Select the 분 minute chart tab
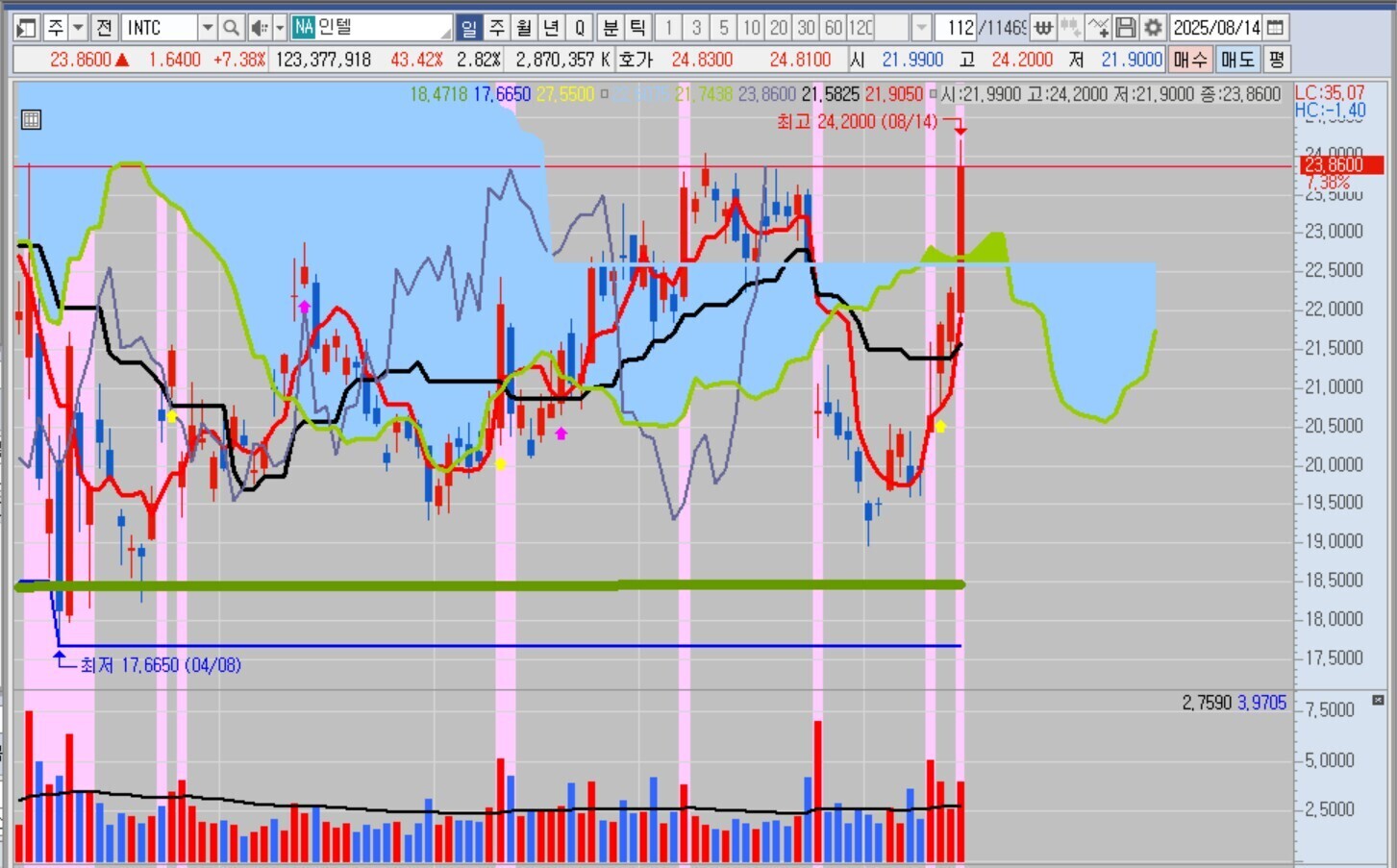 [x=610, y=28]
